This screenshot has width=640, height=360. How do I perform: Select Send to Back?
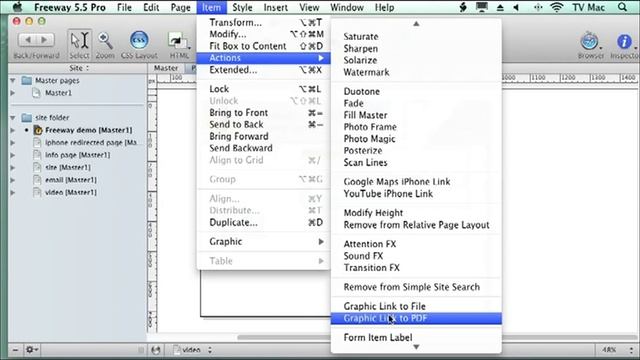coord(263,124)
